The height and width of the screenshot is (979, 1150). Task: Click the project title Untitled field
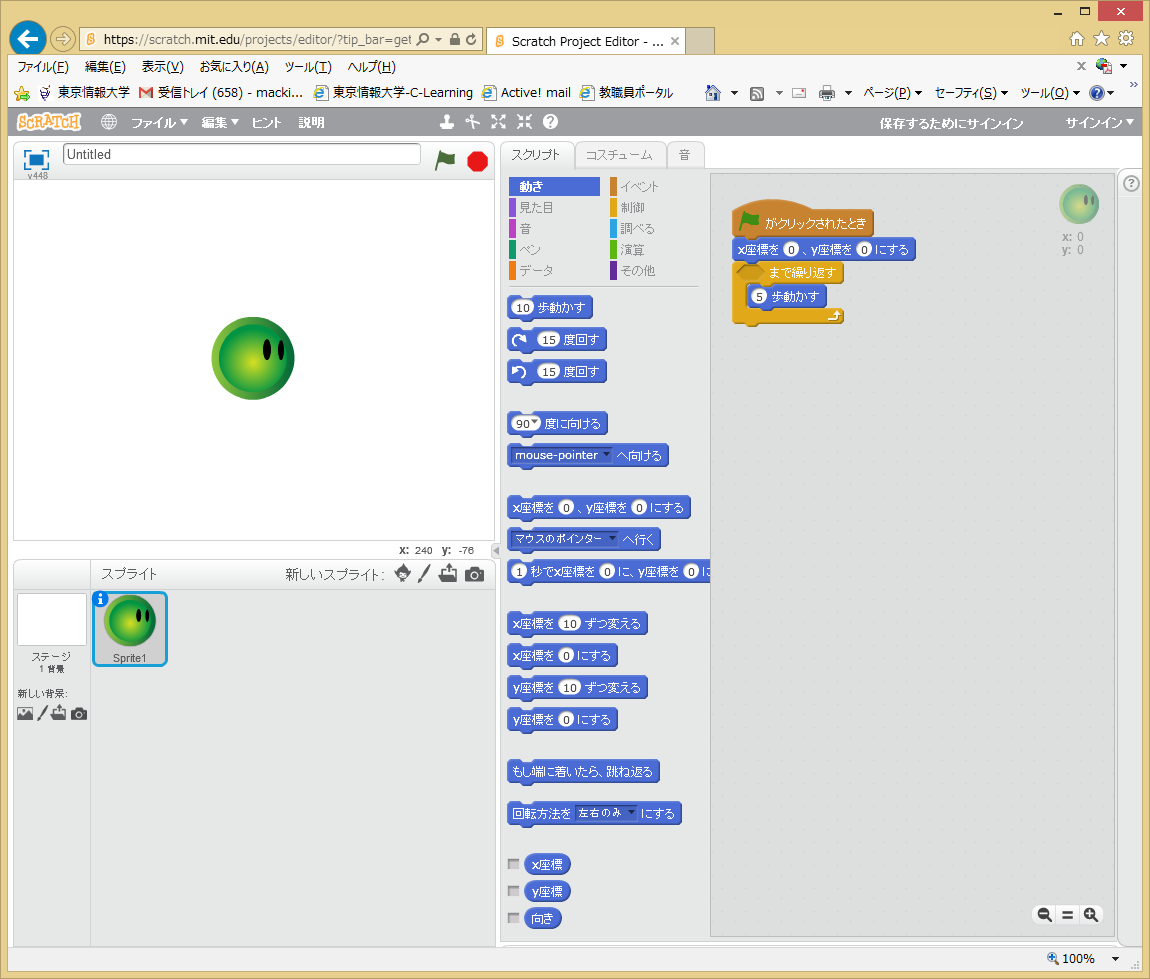pos(242,154)
